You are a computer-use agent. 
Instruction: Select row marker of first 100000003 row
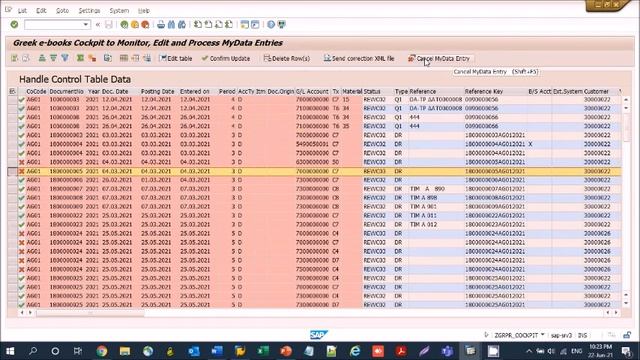pyautogui.click(x=12, y=99)
